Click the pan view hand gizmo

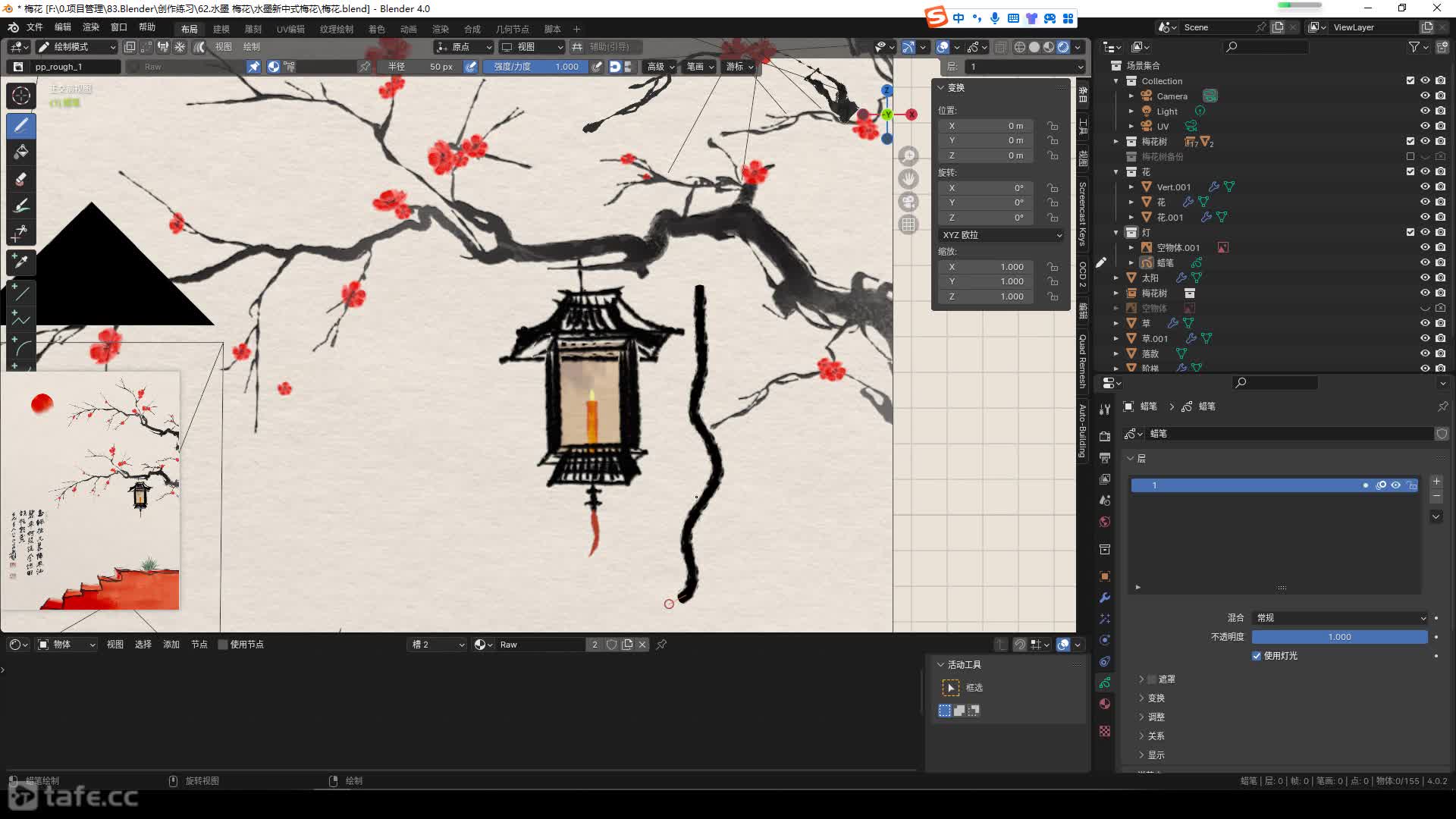coord(908,179)
